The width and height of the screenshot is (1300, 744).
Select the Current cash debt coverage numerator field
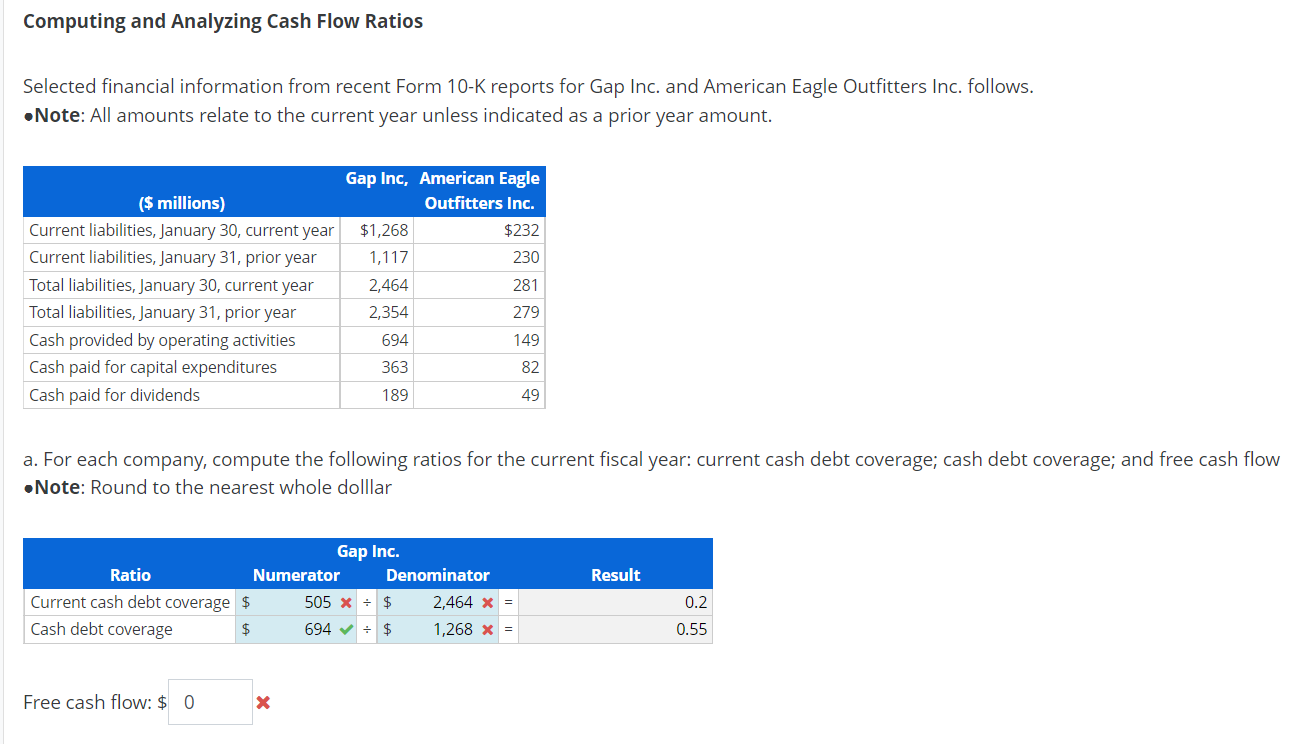pyautogui.click(x=296, y=603)
